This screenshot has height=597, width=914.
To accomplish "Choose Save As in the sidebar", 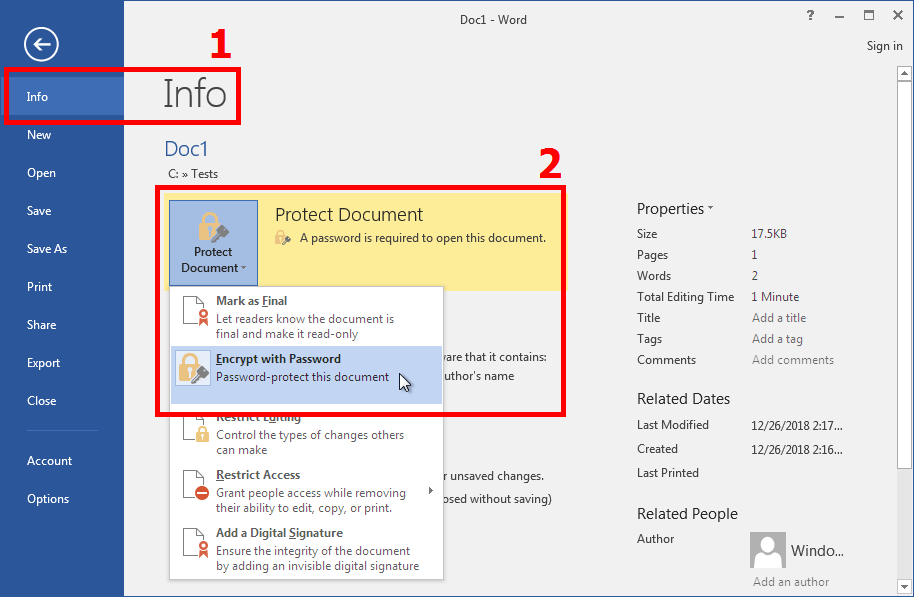I will tap(62, 249).
